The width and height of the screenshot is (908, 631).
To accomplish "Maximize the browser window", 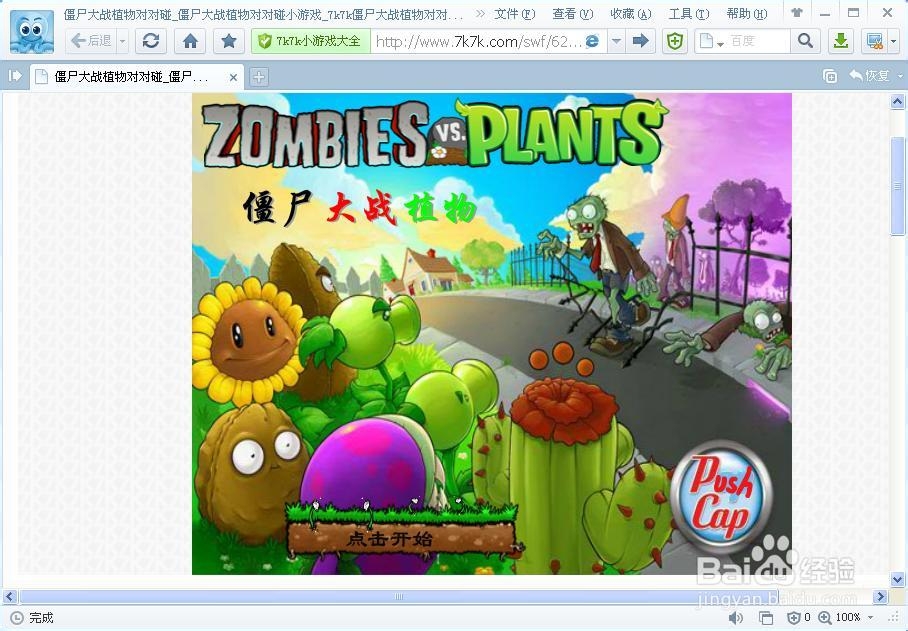I will (854, 12).
